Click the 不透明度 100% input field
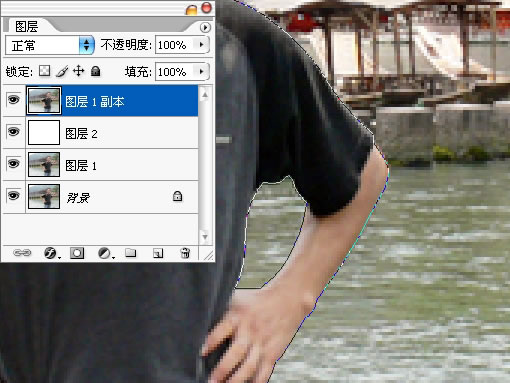The width and height of the screenshot is (510, 383). point(176,45)
